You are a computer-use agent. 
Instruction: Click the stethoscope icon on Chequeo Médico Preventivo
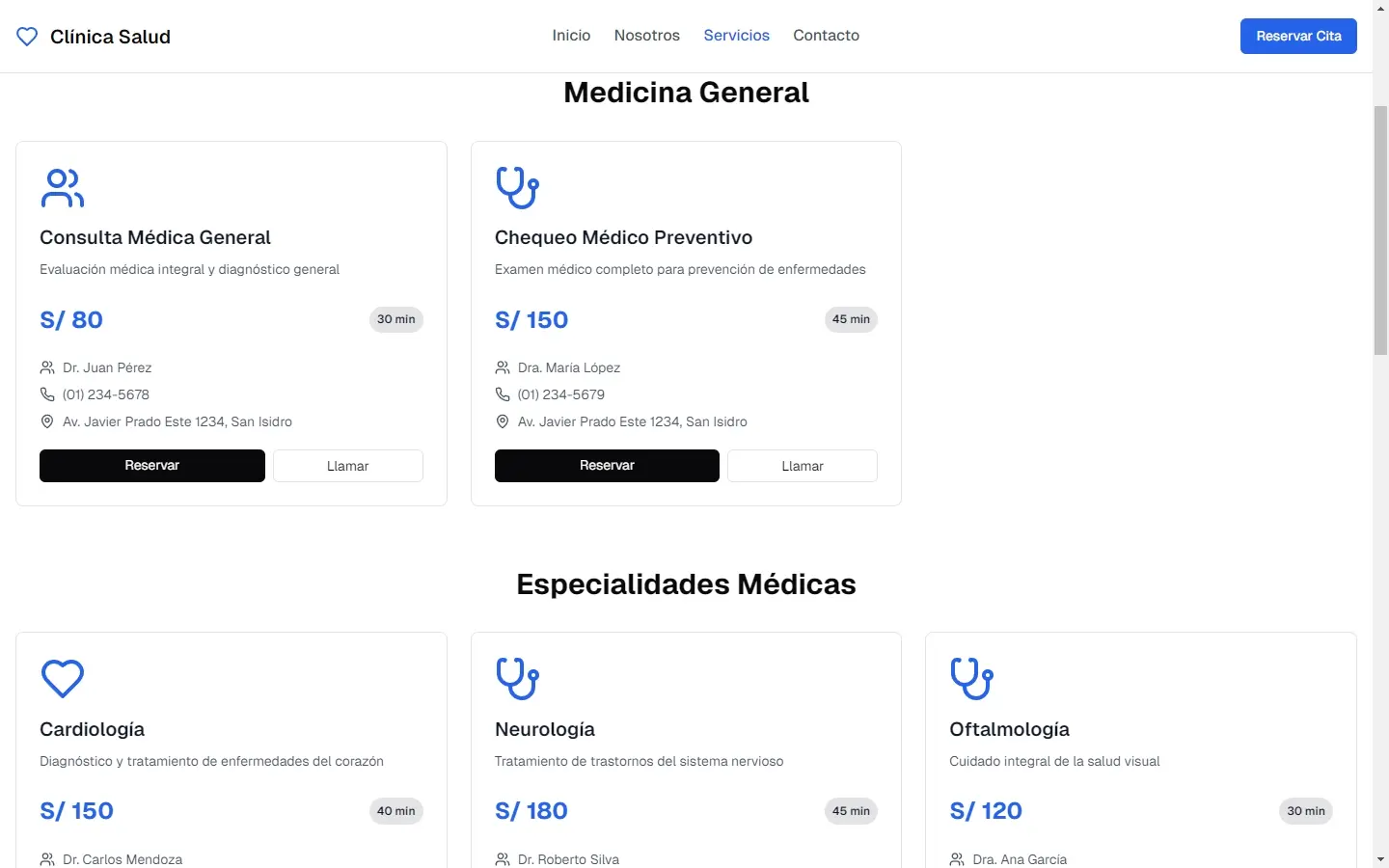[x=517, y=188]
